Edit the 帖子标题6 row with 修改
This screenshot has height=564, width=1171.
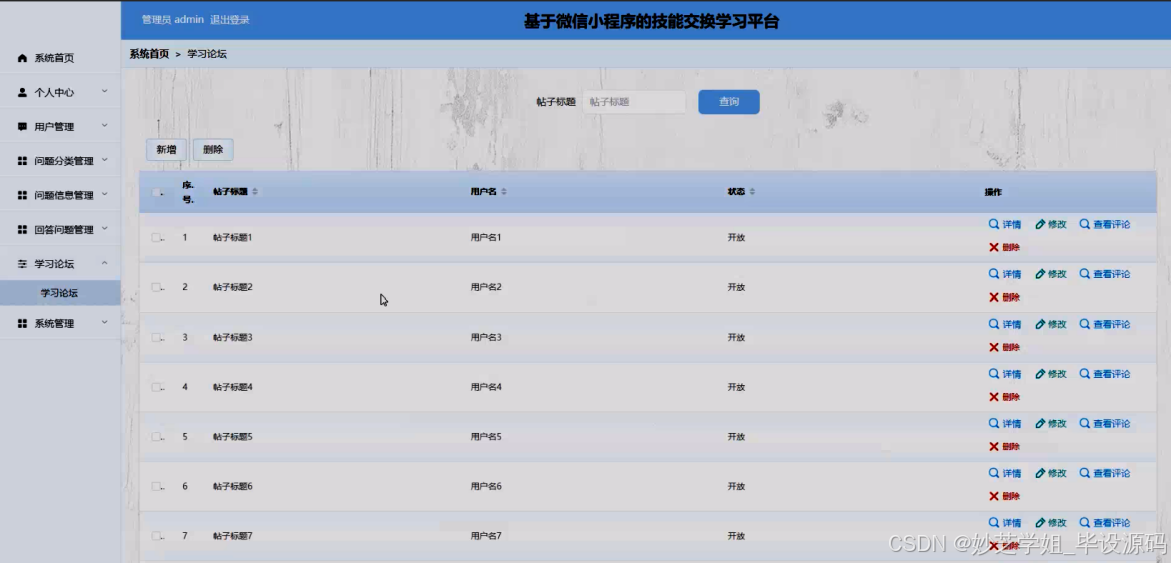click(x=1051, y=473)
